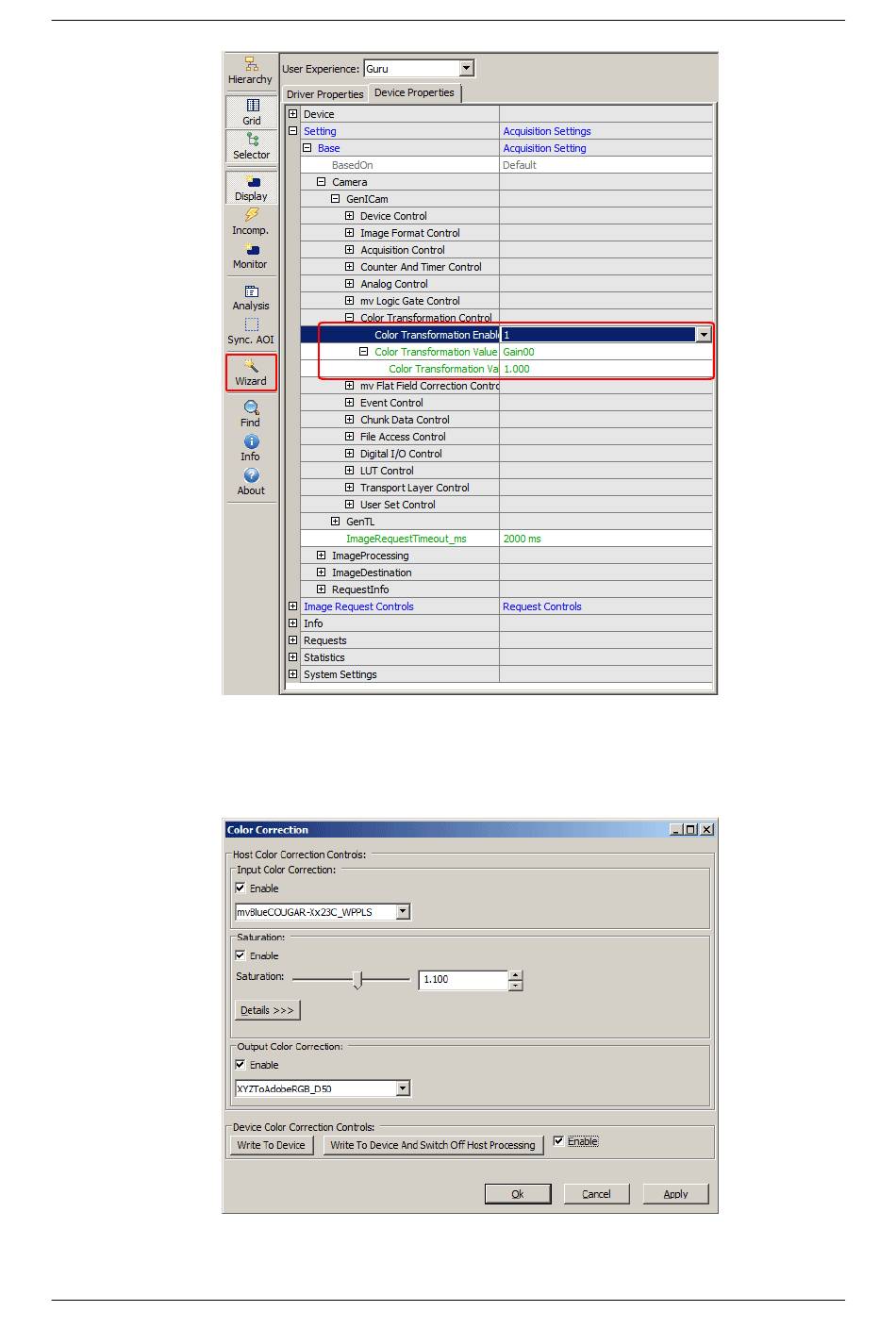This screenshot has height=1328, width=896.
Task: Collapse Color Transformation Control node
Action: click(x=349, y=318)
